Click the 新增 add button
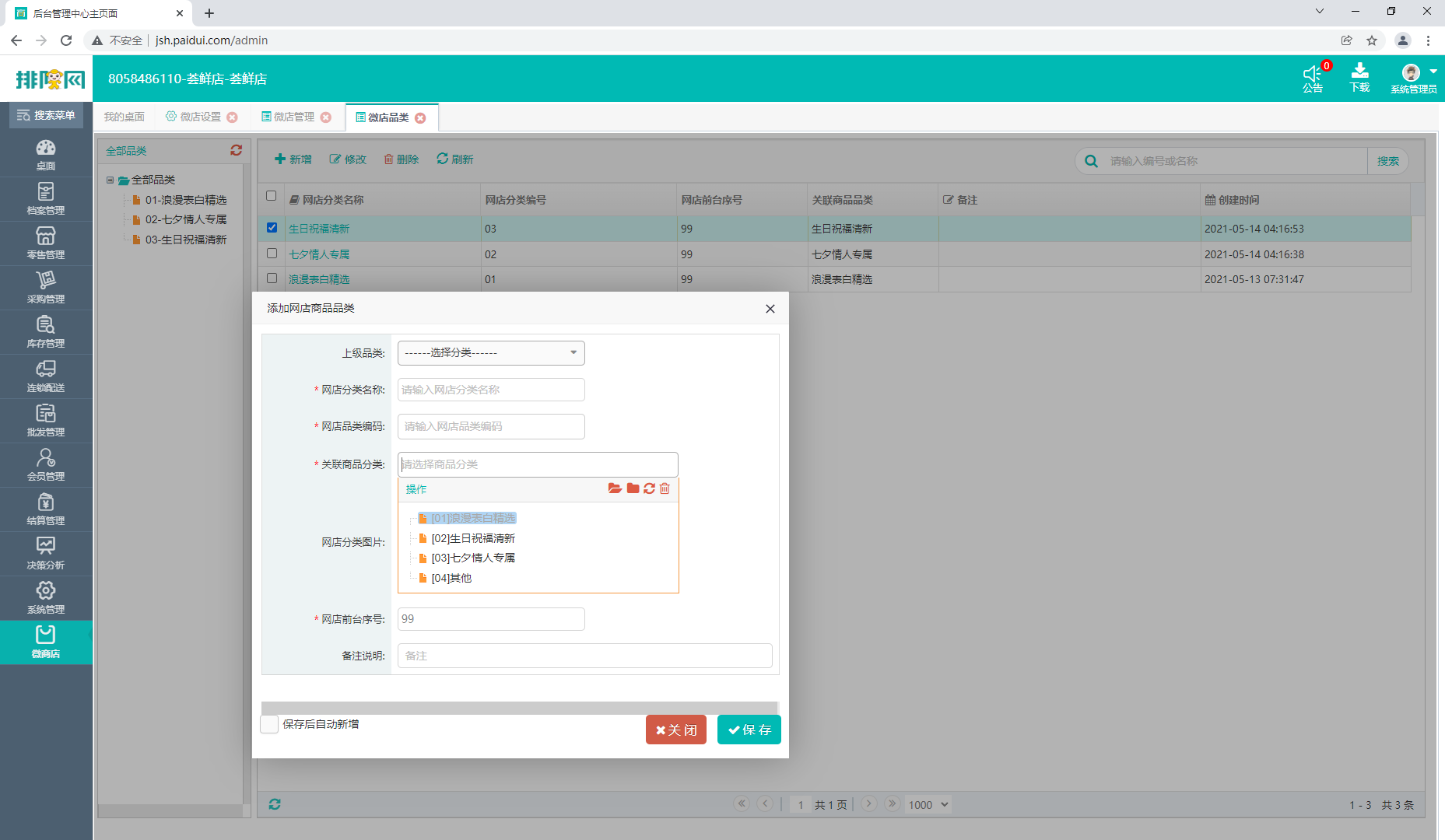The height and width of the screenshot is (840, 1445). 293,159
